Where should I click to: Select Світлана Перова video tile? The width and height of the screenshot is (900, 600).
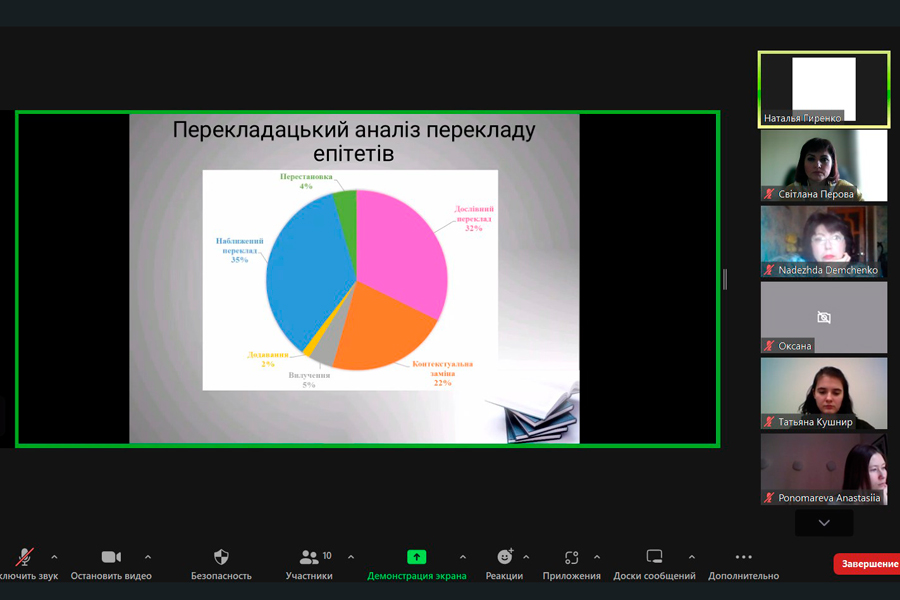824,165
